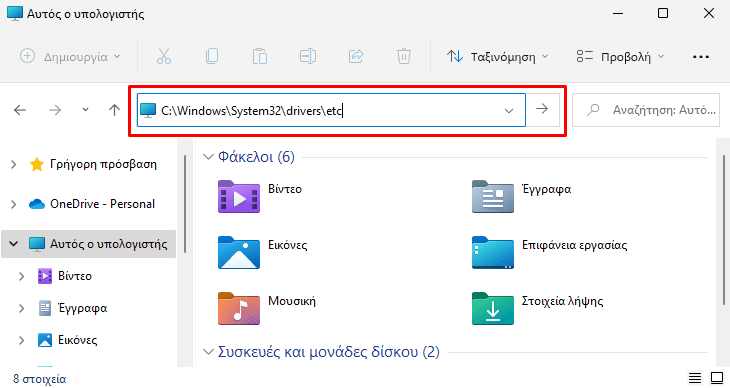This screenshot has width=730, height=388.
Task: Click the 8 στοιχεία status text
Action: (x=40, y=379)
